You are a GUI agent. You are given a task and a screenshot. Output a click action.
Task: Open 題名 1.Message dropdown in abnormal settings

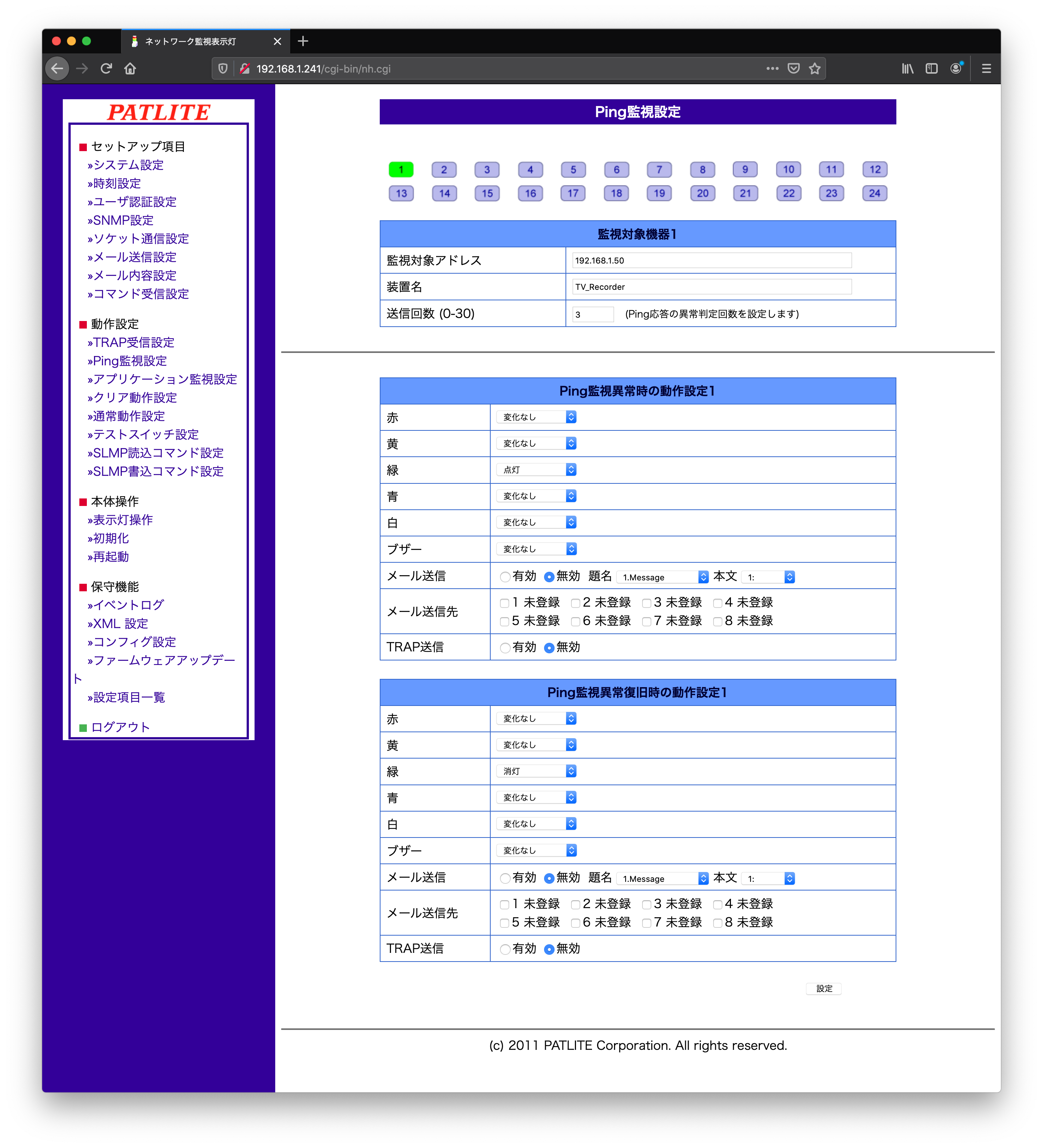[662, 577]
